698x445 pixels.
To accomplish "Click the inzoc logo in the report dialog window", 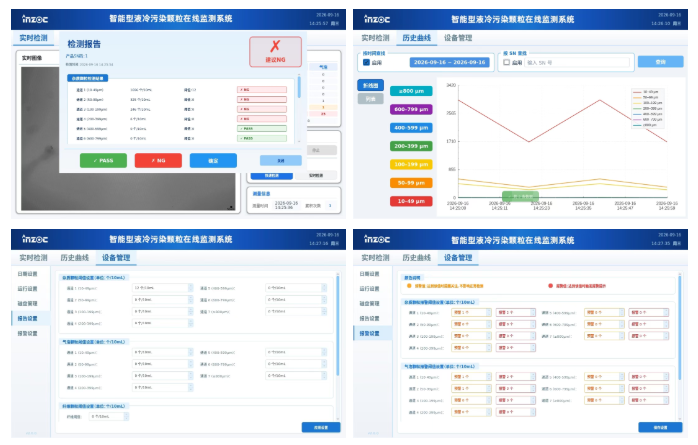I will (35, 19).
